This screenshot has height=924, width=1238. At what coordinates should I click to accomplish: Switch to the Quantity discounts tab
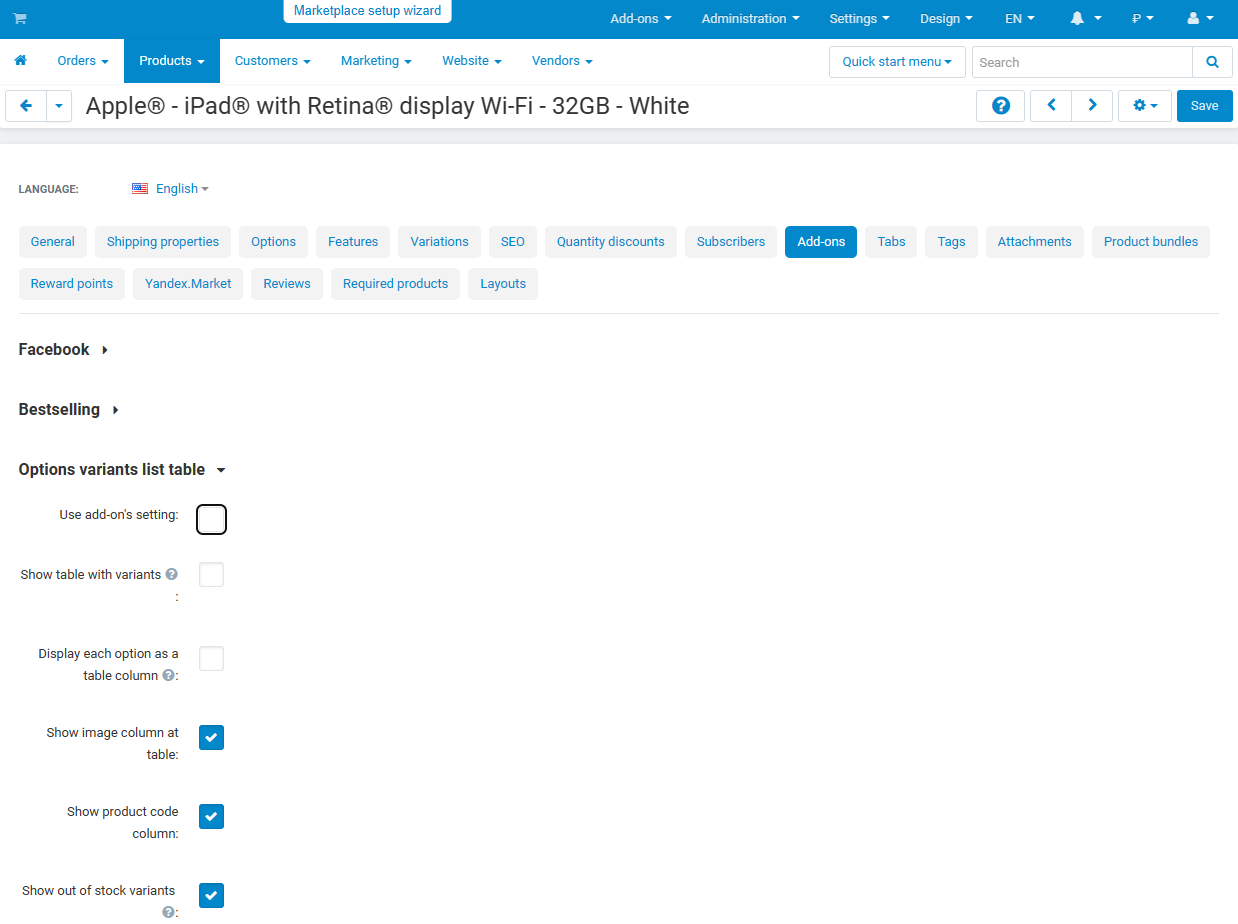pyautogui.click(x=611, y=242)
